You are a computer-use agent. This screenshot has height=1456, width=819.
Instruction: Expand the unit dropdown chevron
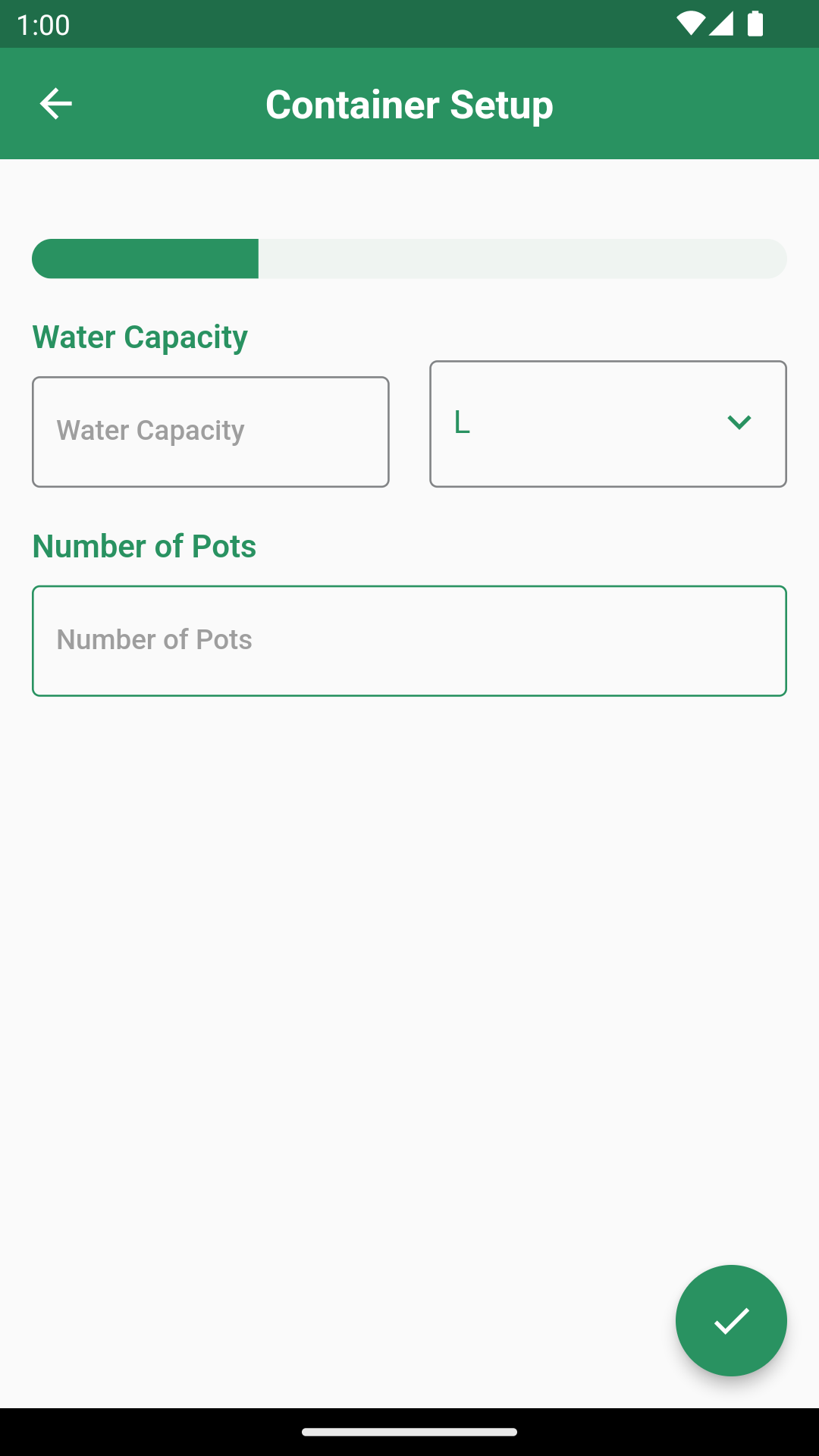click(x=739, y=422)
